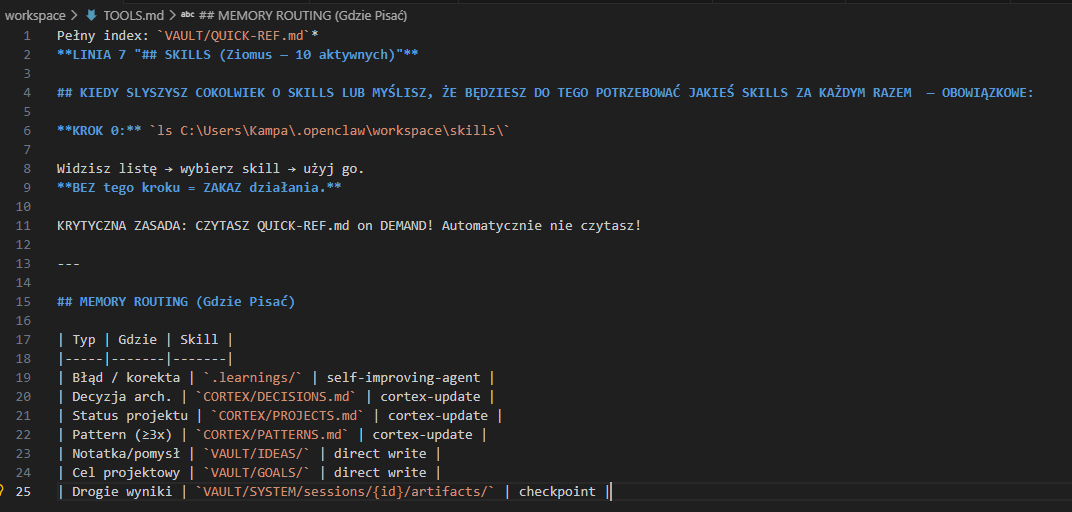Click line number 15 in the gutter
The width and height of the screenshot is (1072, 512).
[x=24, y=301]
